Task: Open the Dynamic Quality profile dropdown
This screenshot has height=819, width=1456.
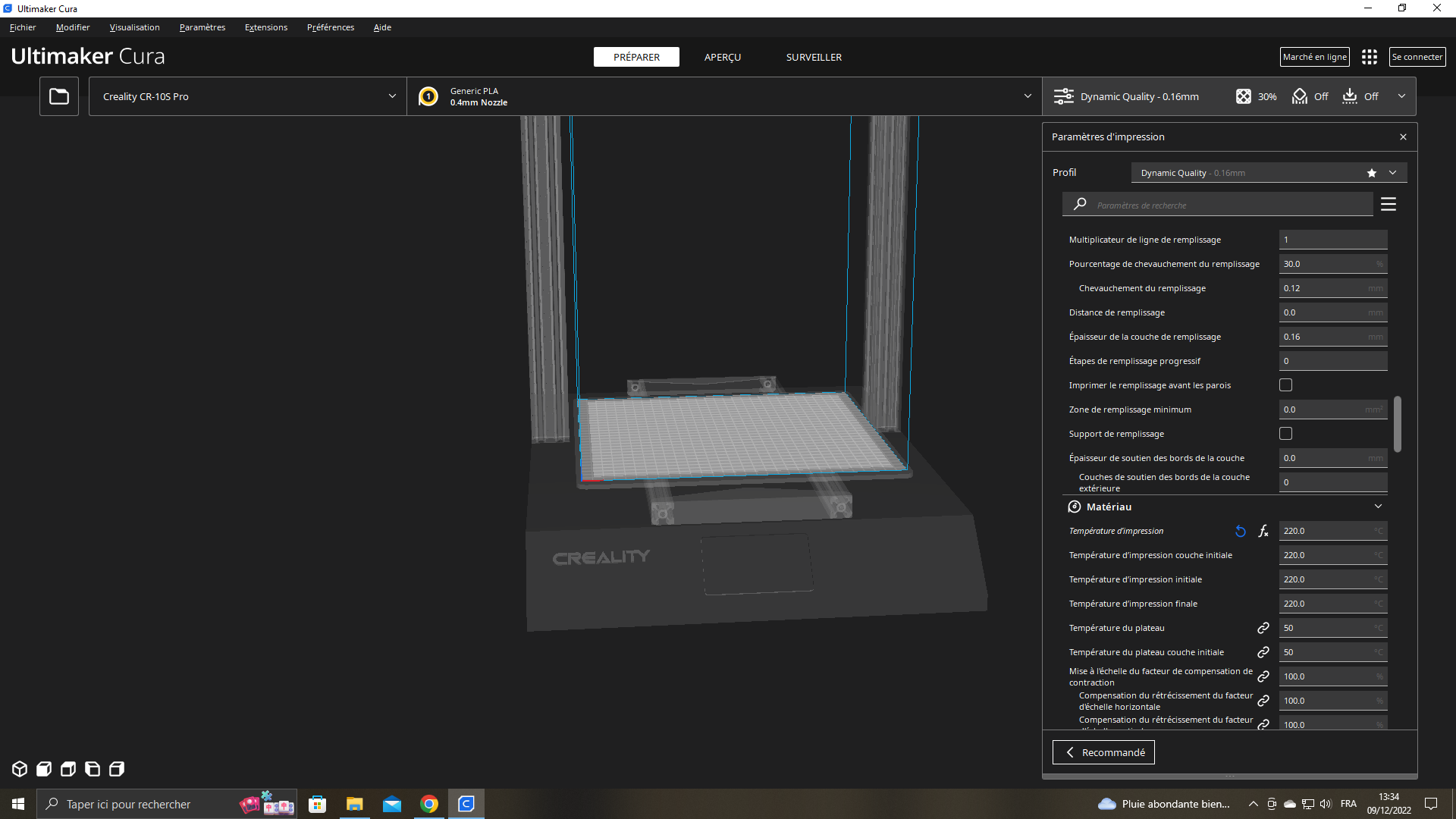Action: (x=1269, y=173)
